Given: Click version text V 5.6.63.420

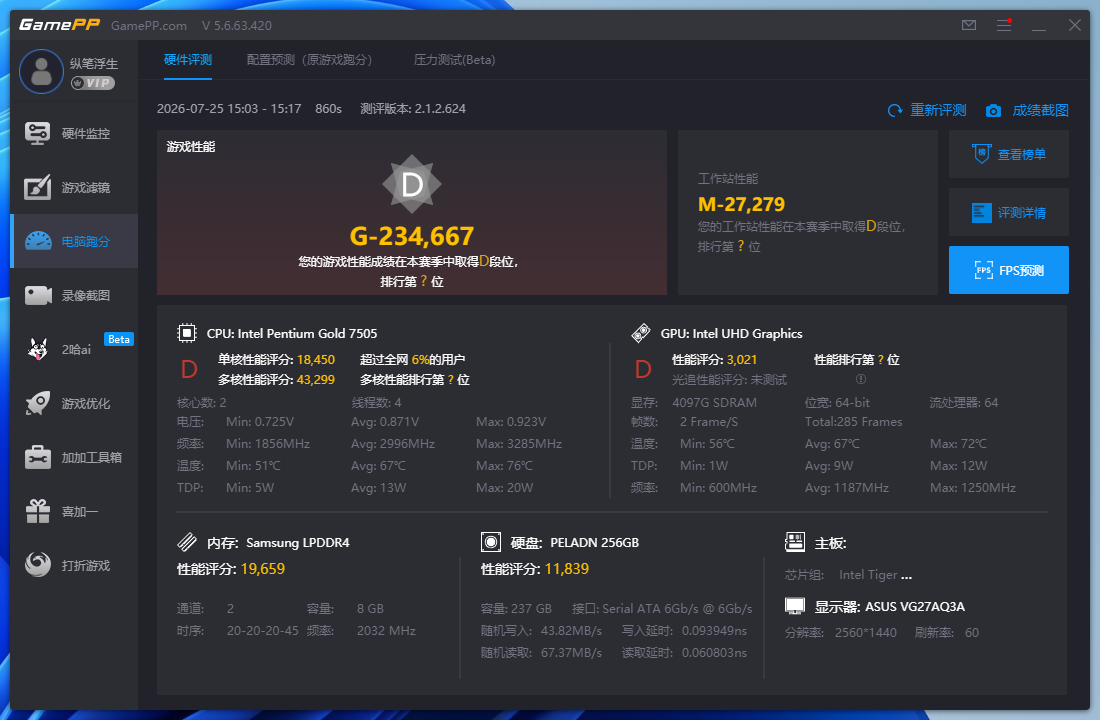Looking at the screenshot, I should tap(237, 25).
